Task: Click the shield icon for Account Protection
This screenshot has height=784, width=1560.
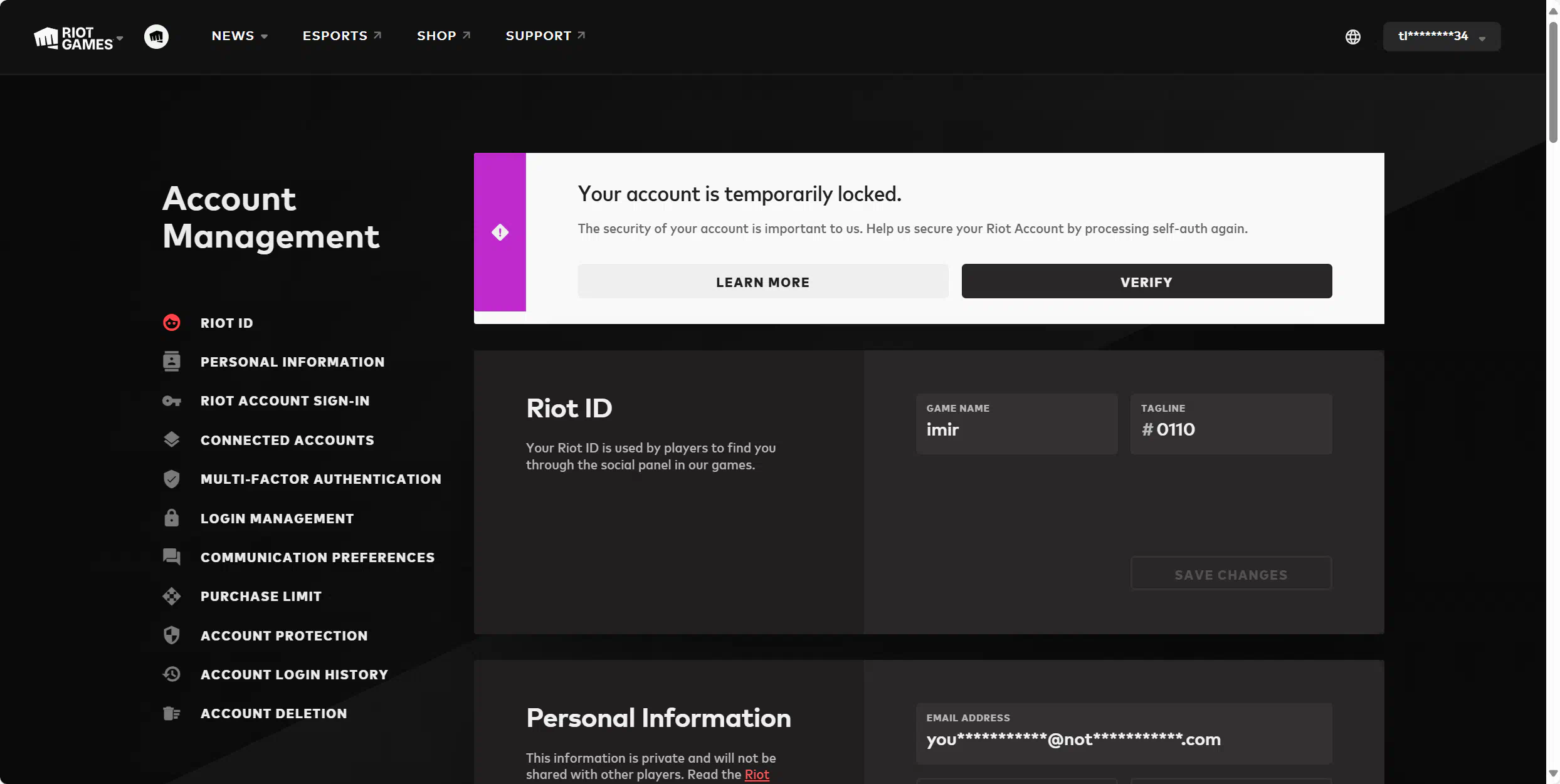Action: point(171,635)
